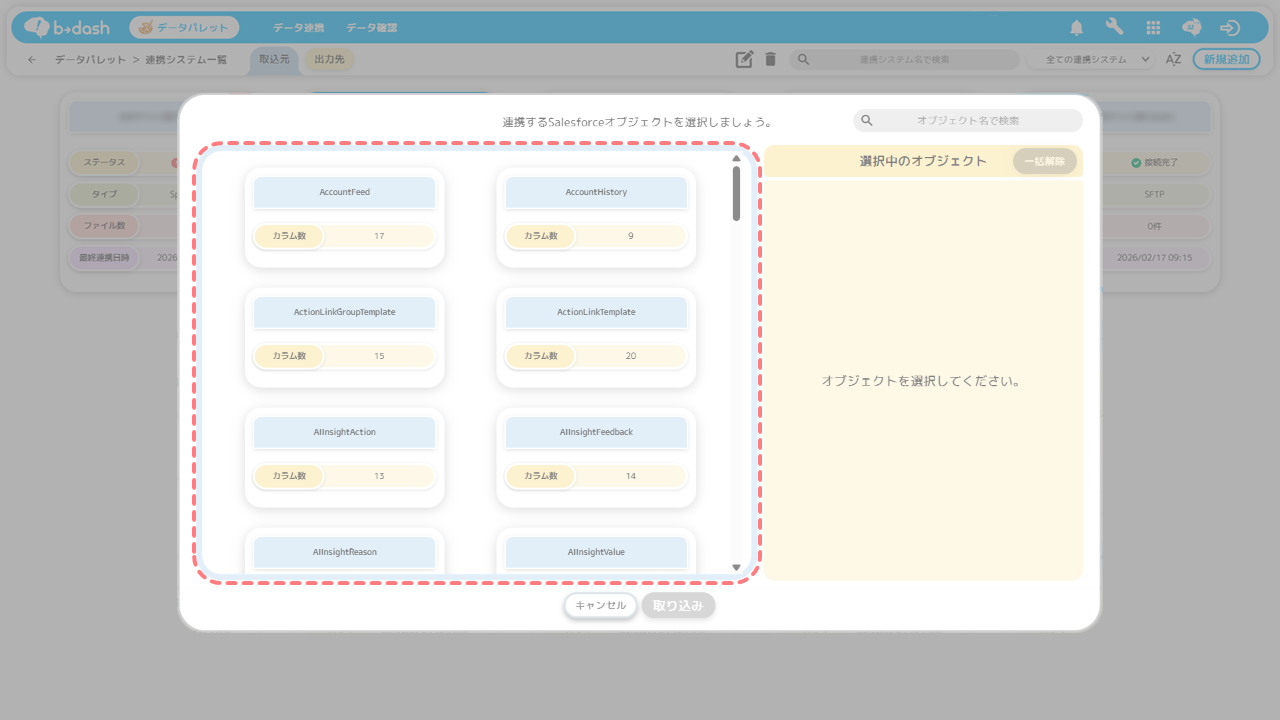Click the notification bell icon
The height and width of the screenshot is (720, 1280).
[1077, 28]
